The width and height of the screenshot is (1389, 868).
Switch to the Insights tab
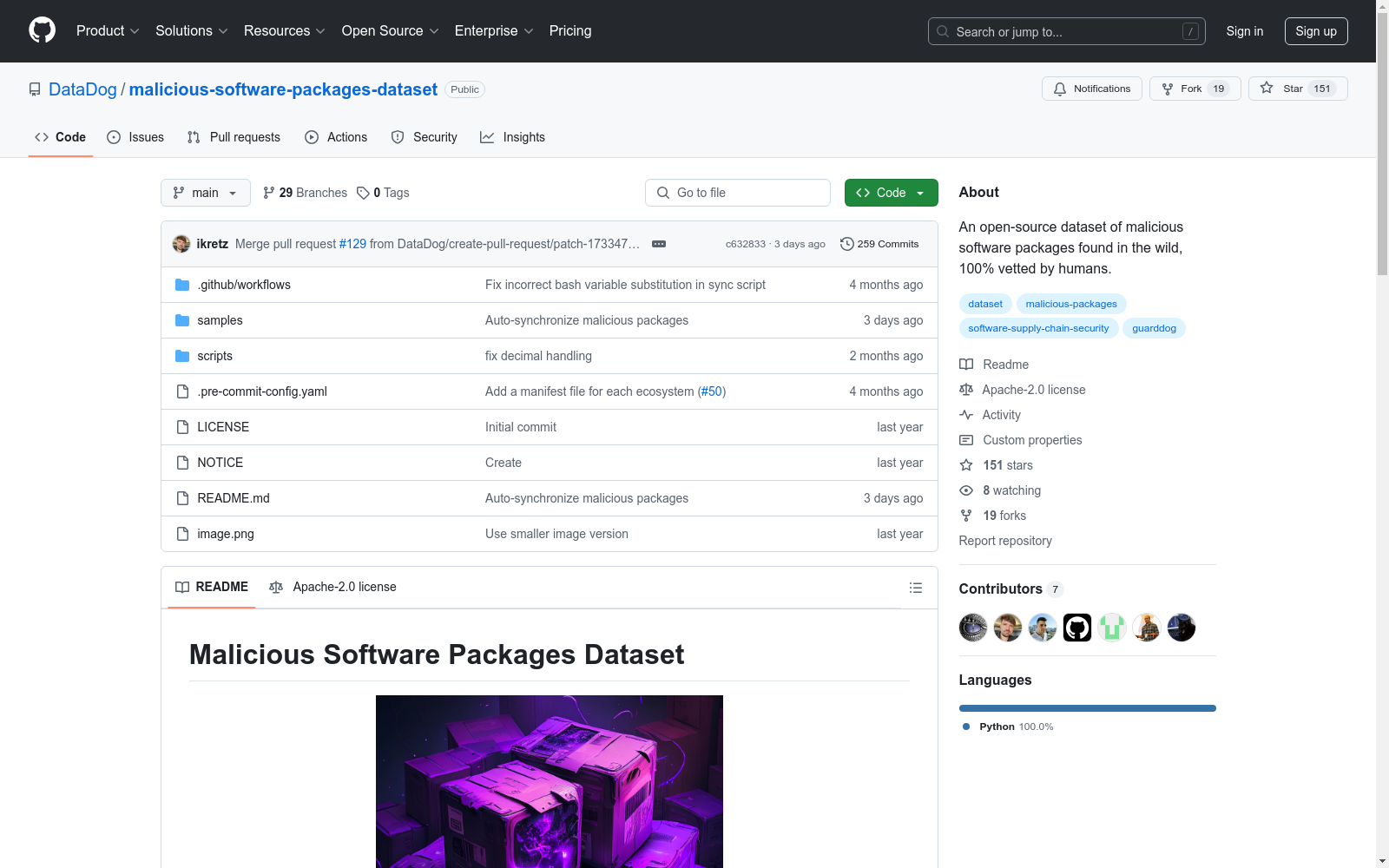point(513,137)
